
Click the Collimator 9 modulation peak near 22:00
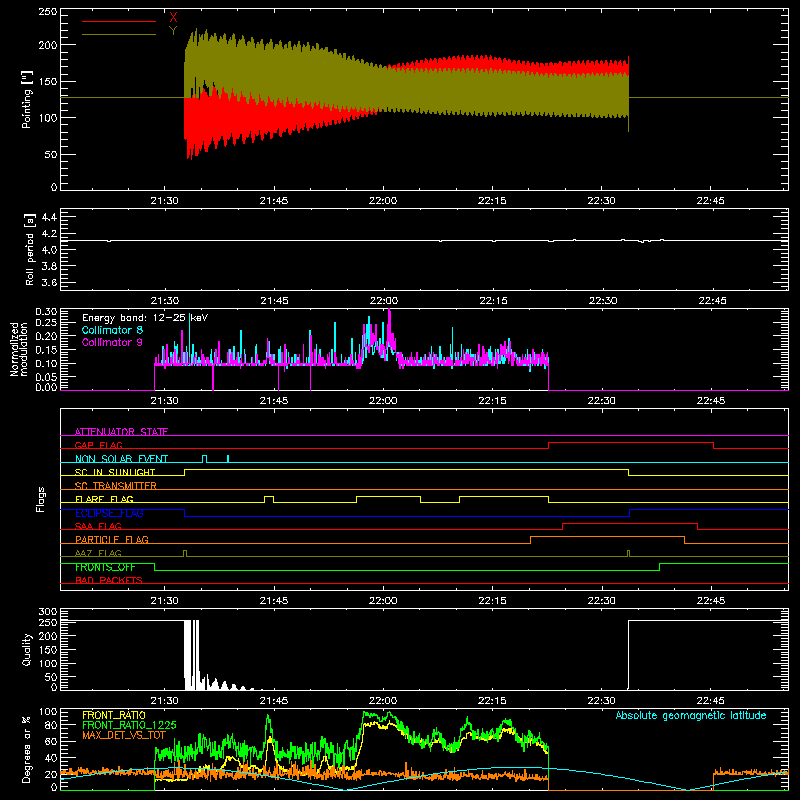click(389, 327)
